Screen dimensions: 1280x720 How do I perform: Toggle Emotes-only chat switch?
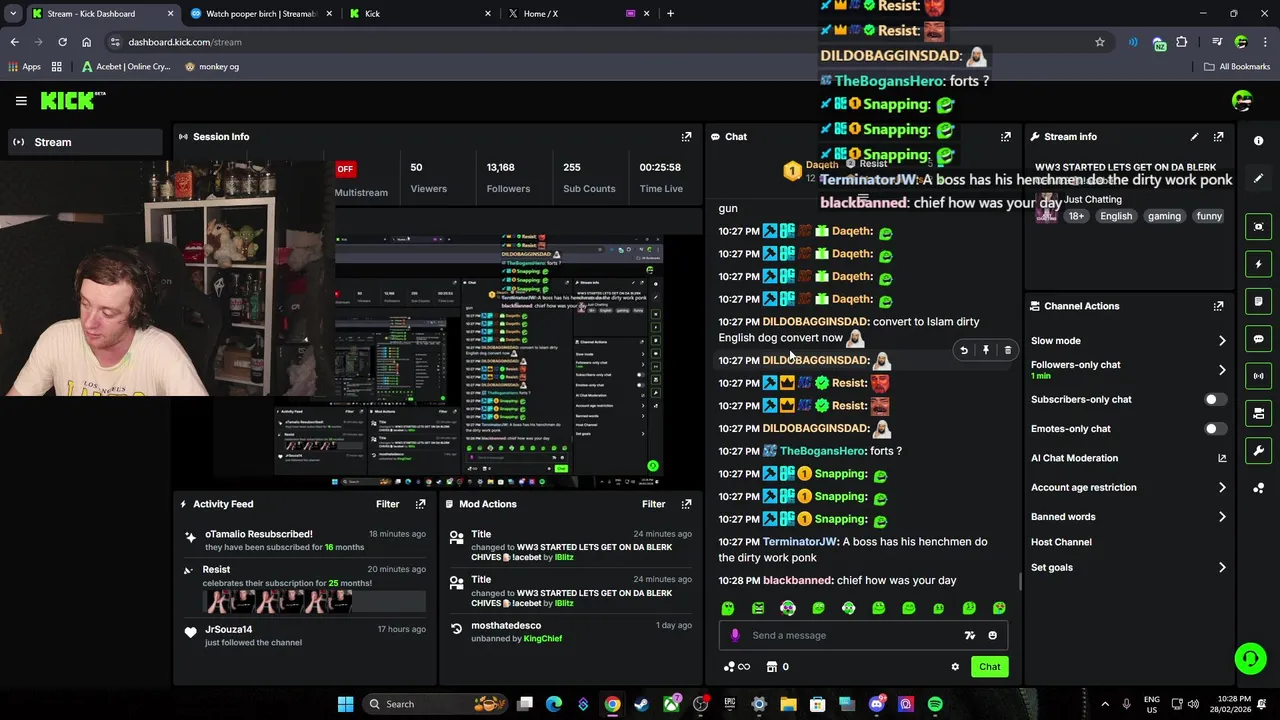tap(1215, 429)
